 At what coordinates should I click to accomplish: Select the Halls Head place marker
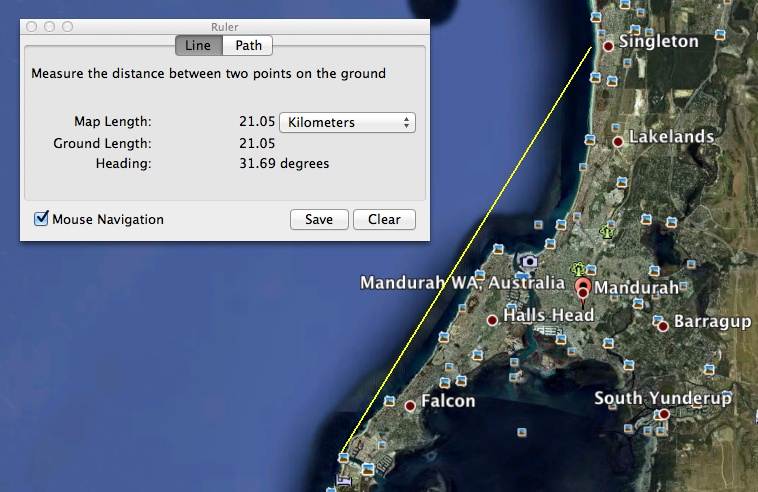[x=491, y=320]
